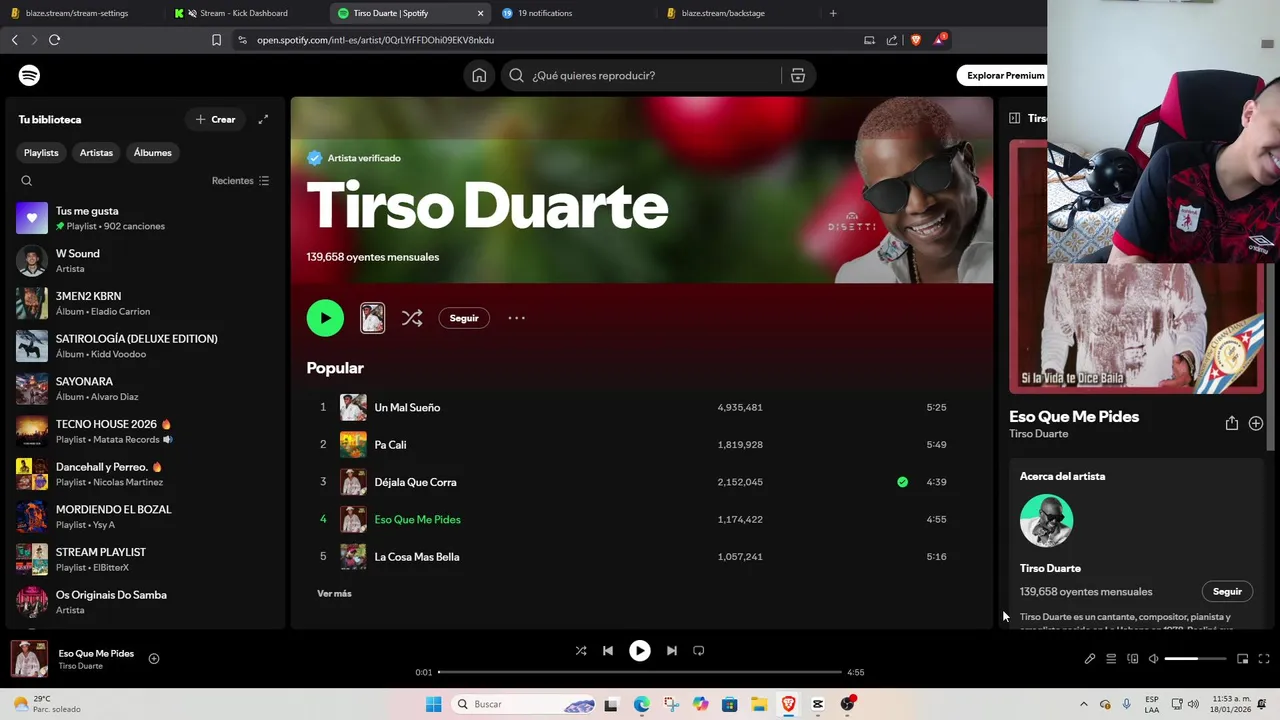Mute the volume with the speaker icon
1280x720 pixels.
pyautogui.click(x=1154, y=659)
